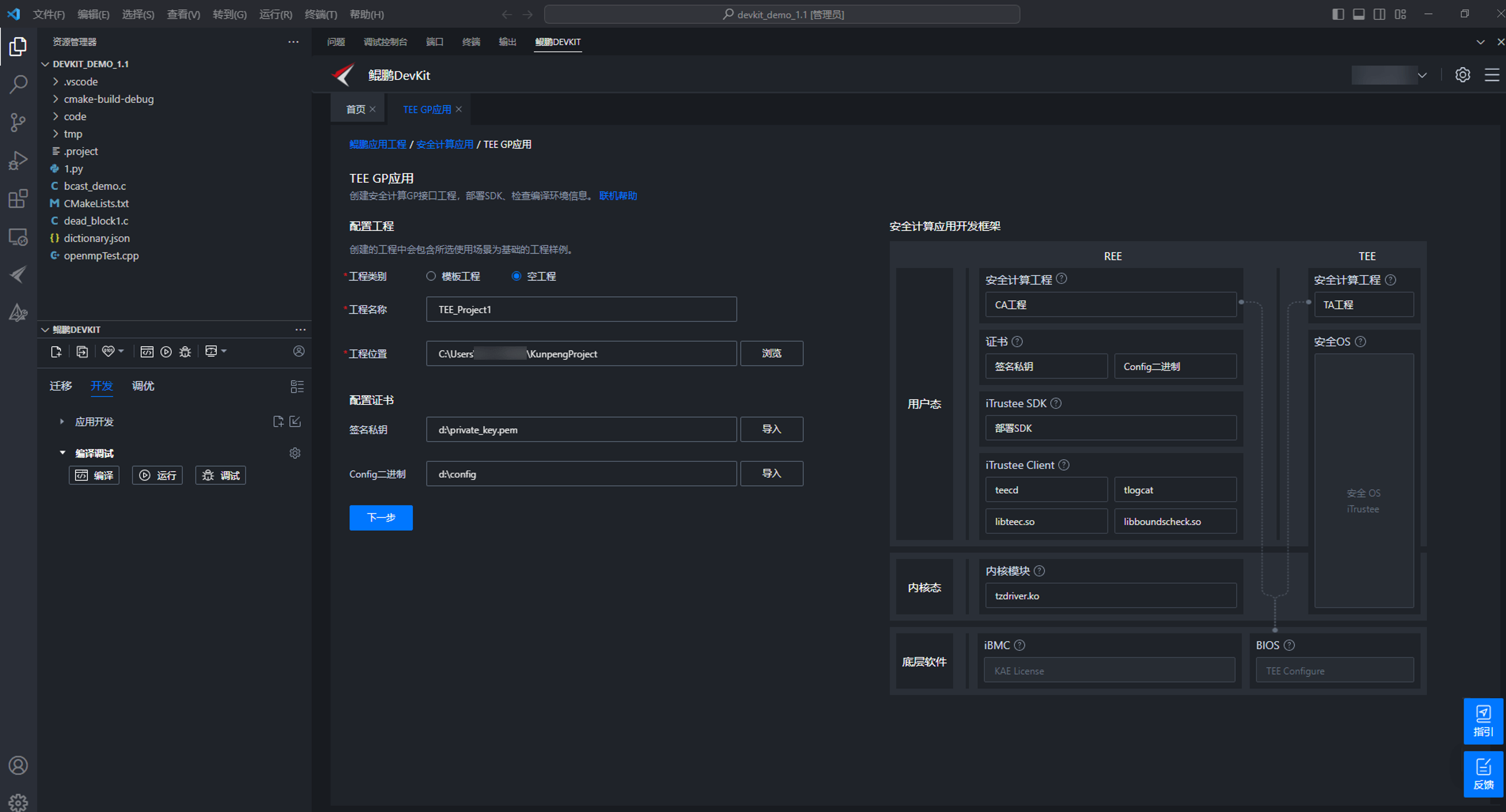Click the import project icon beside 应用开发
The width and height of the screenshot is (1506, 812).
295,422
